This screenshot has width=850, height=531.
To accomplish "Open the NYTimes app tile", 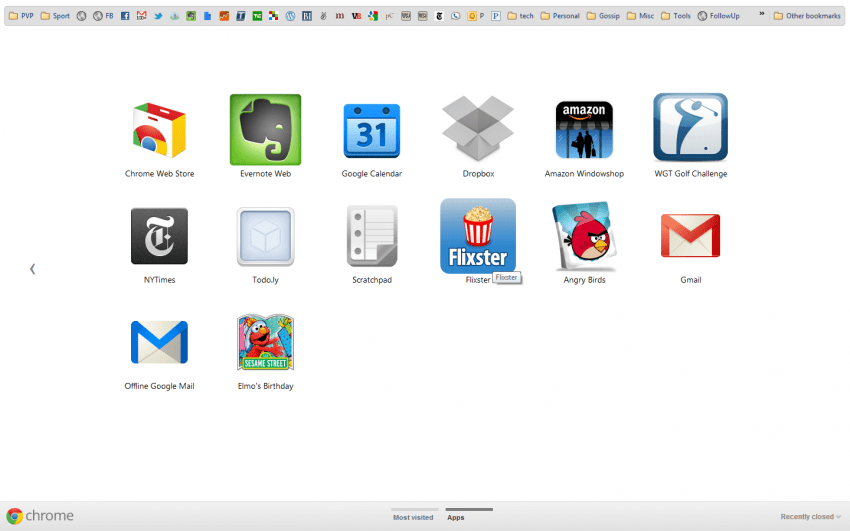I will (x=159, y=236).
